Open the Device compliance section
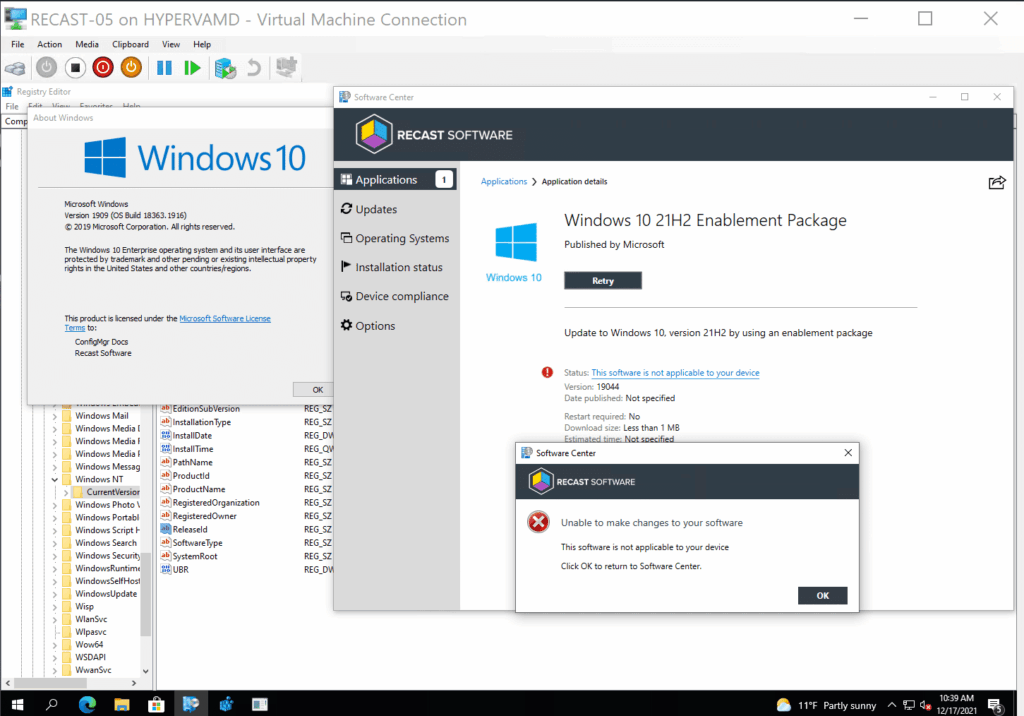Image resolution: width=1024 pixels, height=716 pixels. (399, 296)
